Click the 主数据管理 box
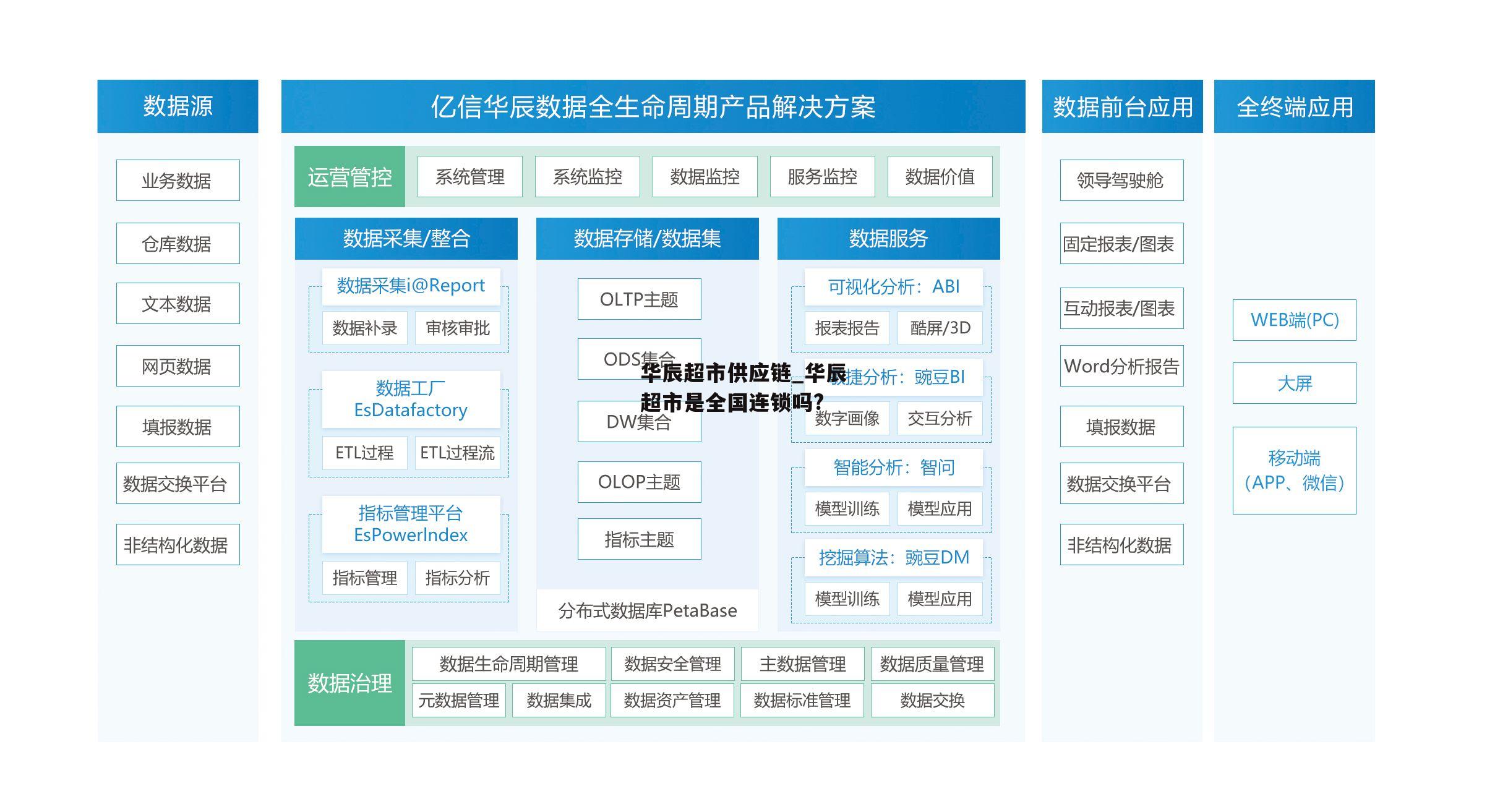 803,664
